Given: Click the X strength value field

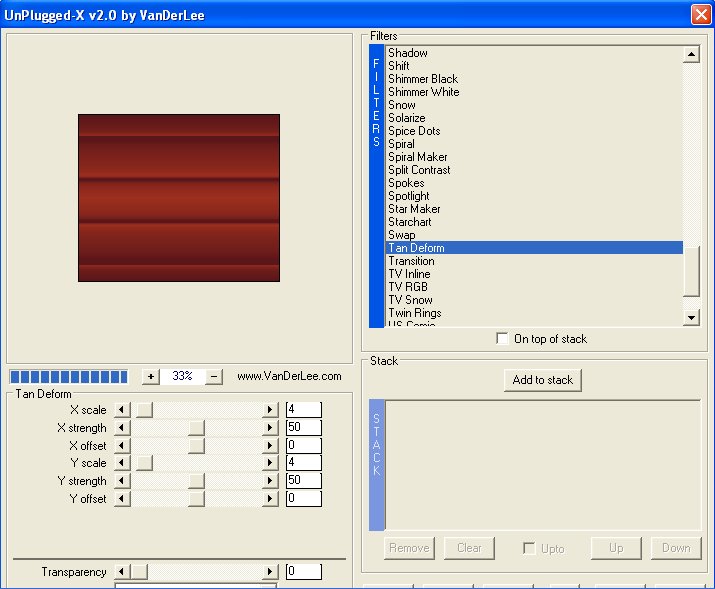Looking at the screenshot, I should tap(304, 427).
